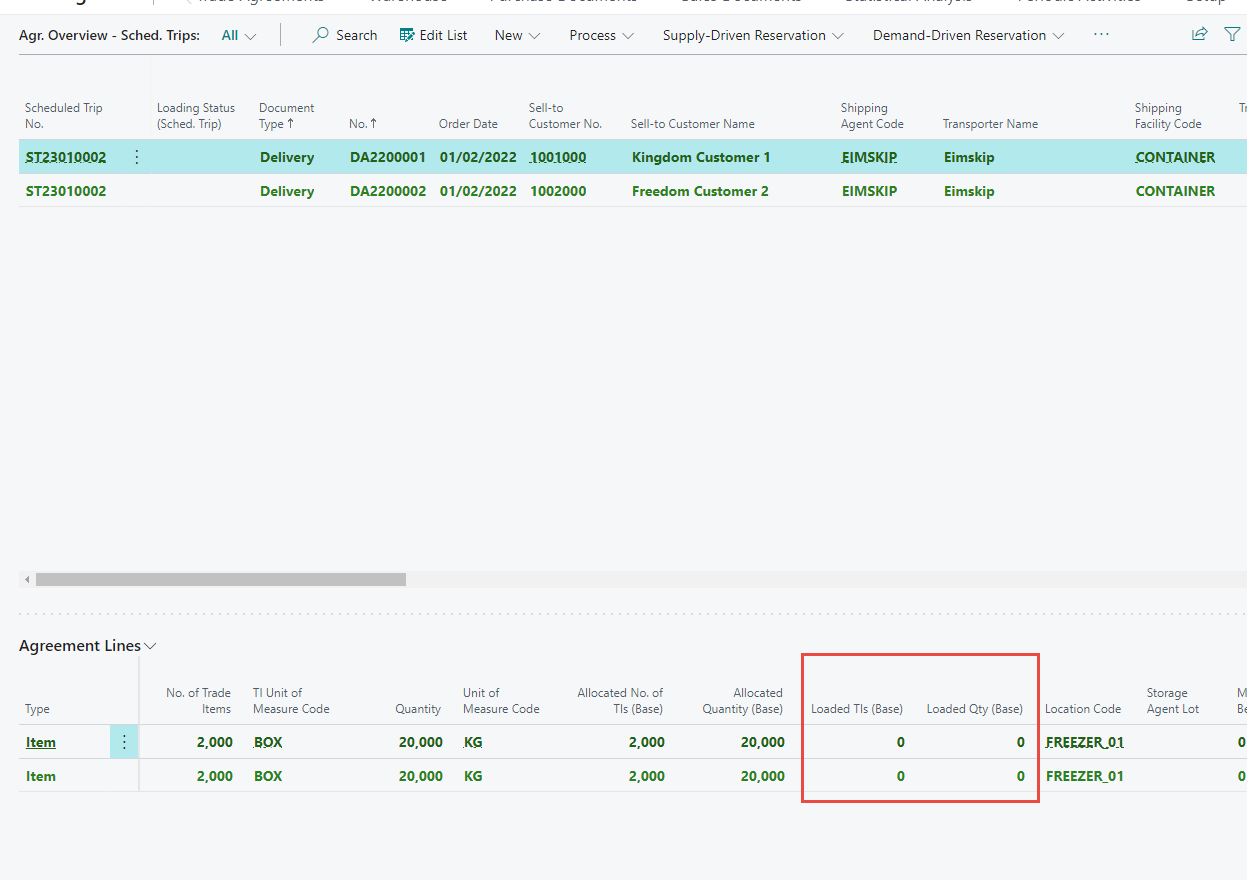This screenshot has height=880, width=1247.
Task: Click the Search magnifier icon
Action: pos(321,35)
